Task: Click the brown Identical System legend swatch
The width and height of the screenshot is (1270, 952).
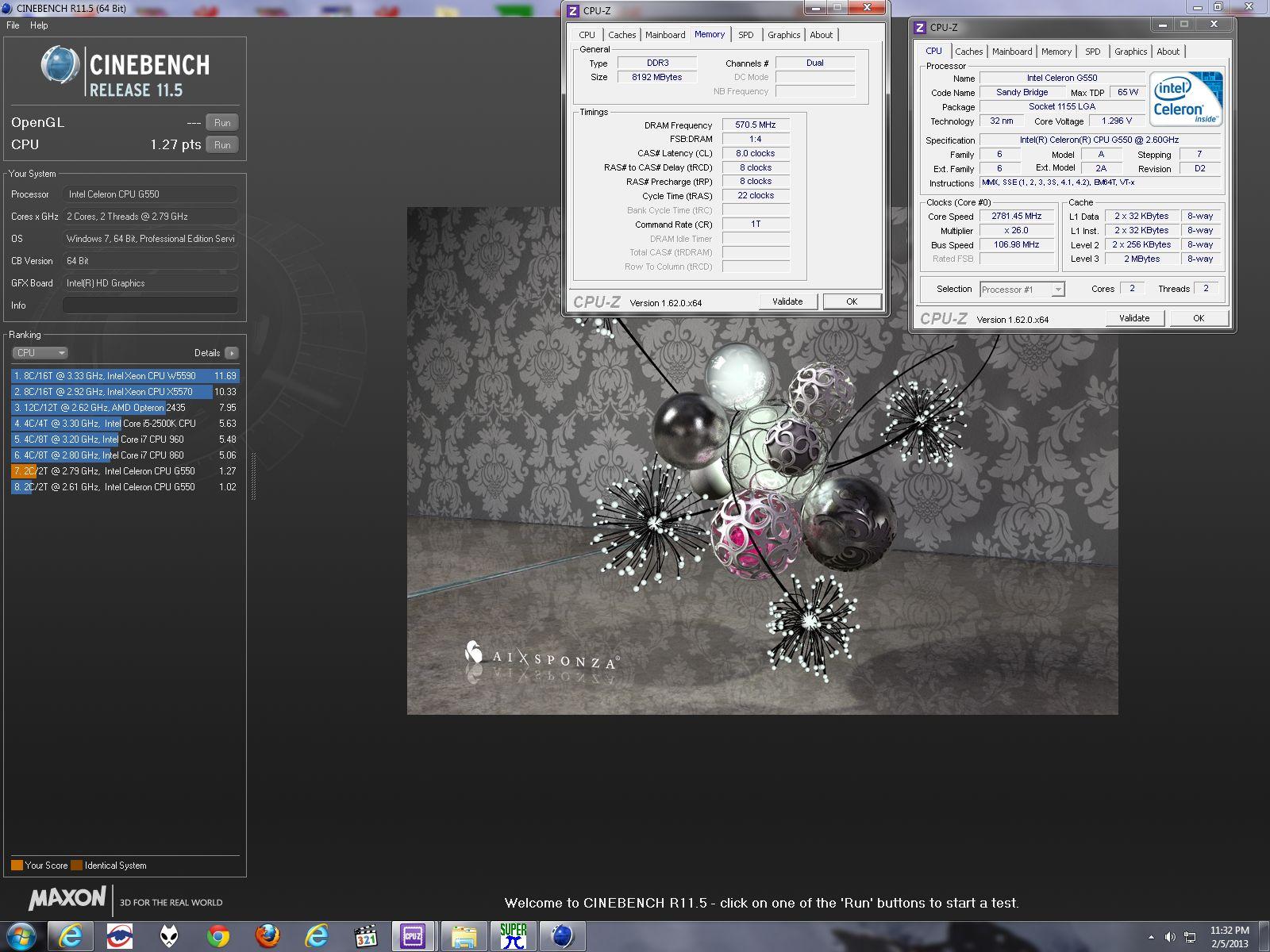Action: pos(76,866)
